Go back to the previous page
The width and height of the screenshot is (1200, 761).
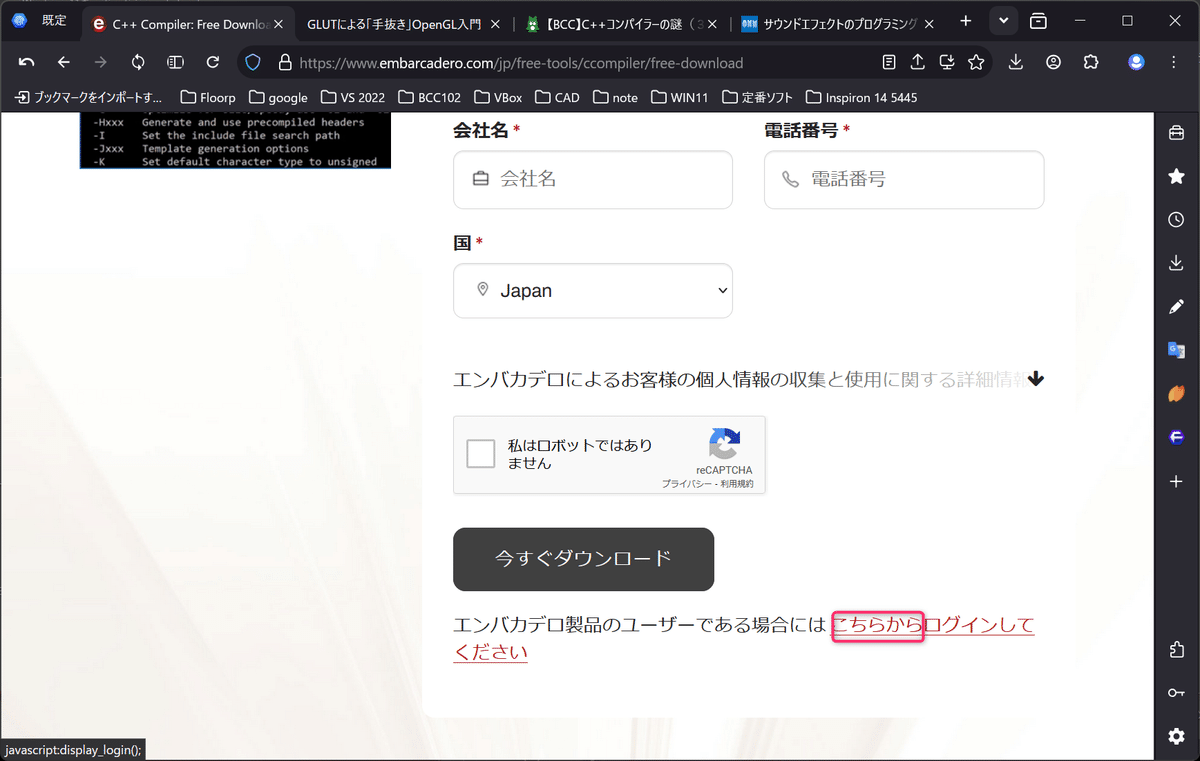pyautogui.click(x=64, y=62)
